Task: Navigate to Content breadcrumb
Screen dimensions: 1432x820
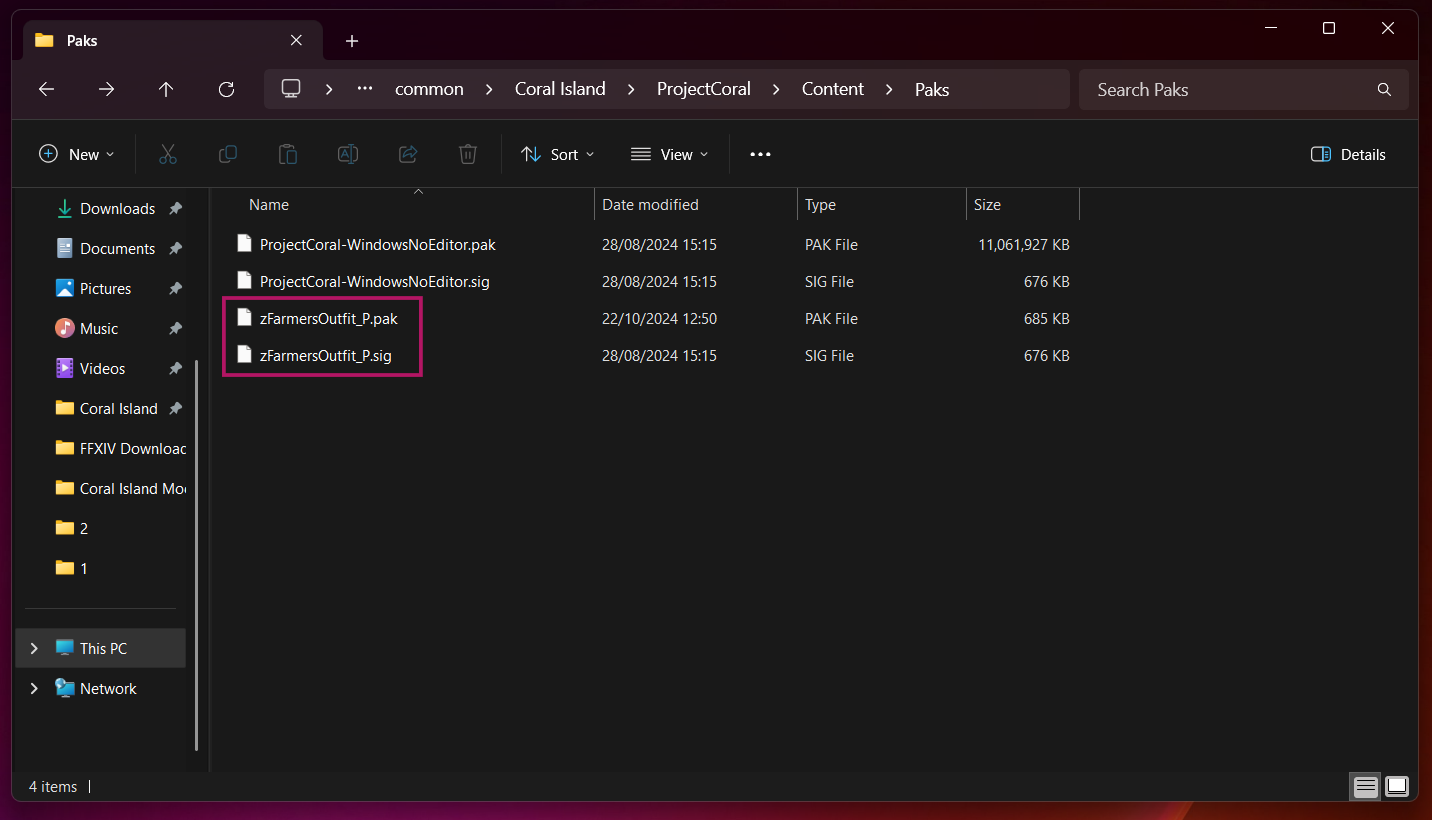Action: point(833,89)
